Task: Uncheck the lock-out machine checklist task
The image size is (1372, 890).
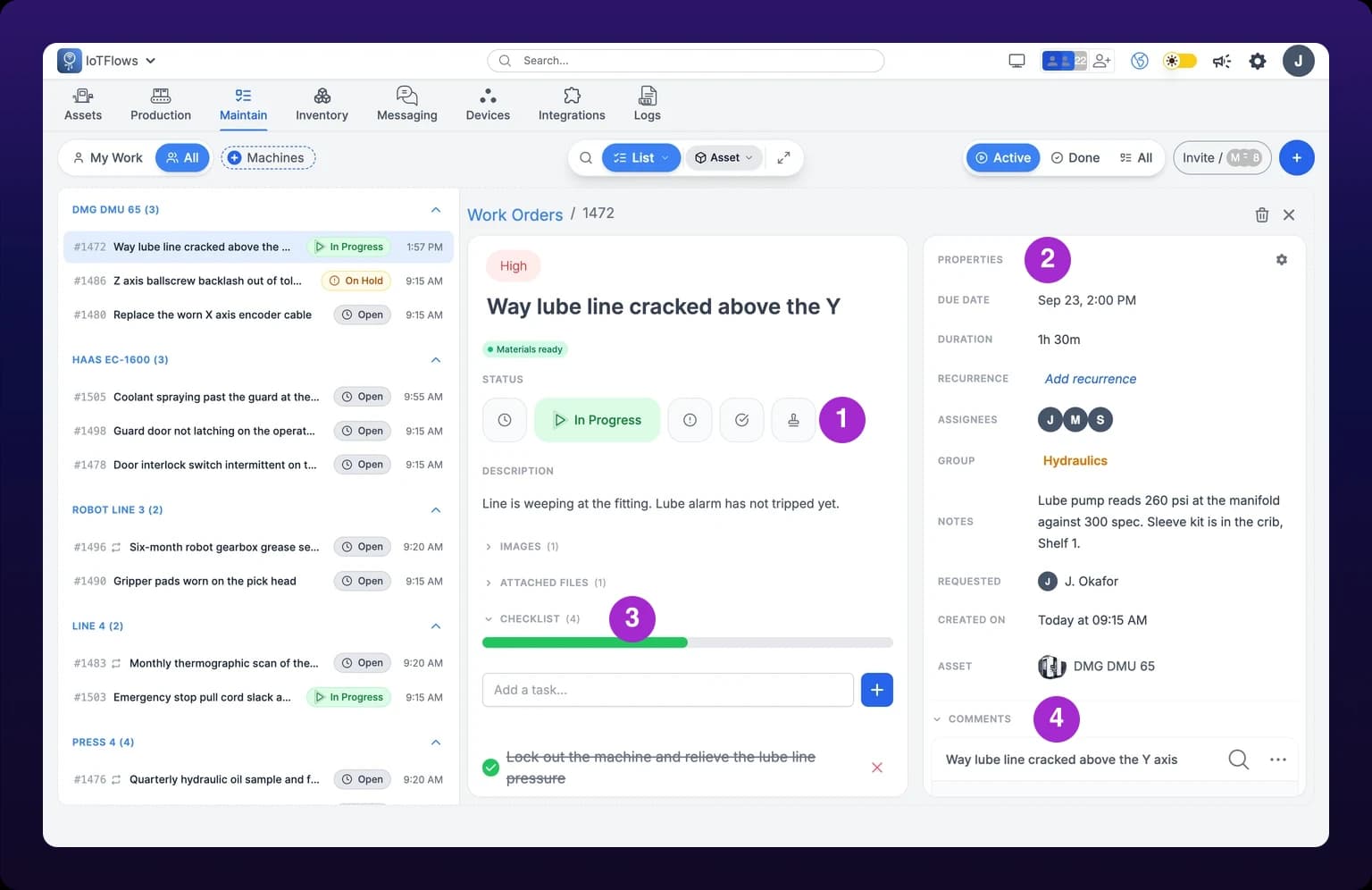Action: pos(490,768)
